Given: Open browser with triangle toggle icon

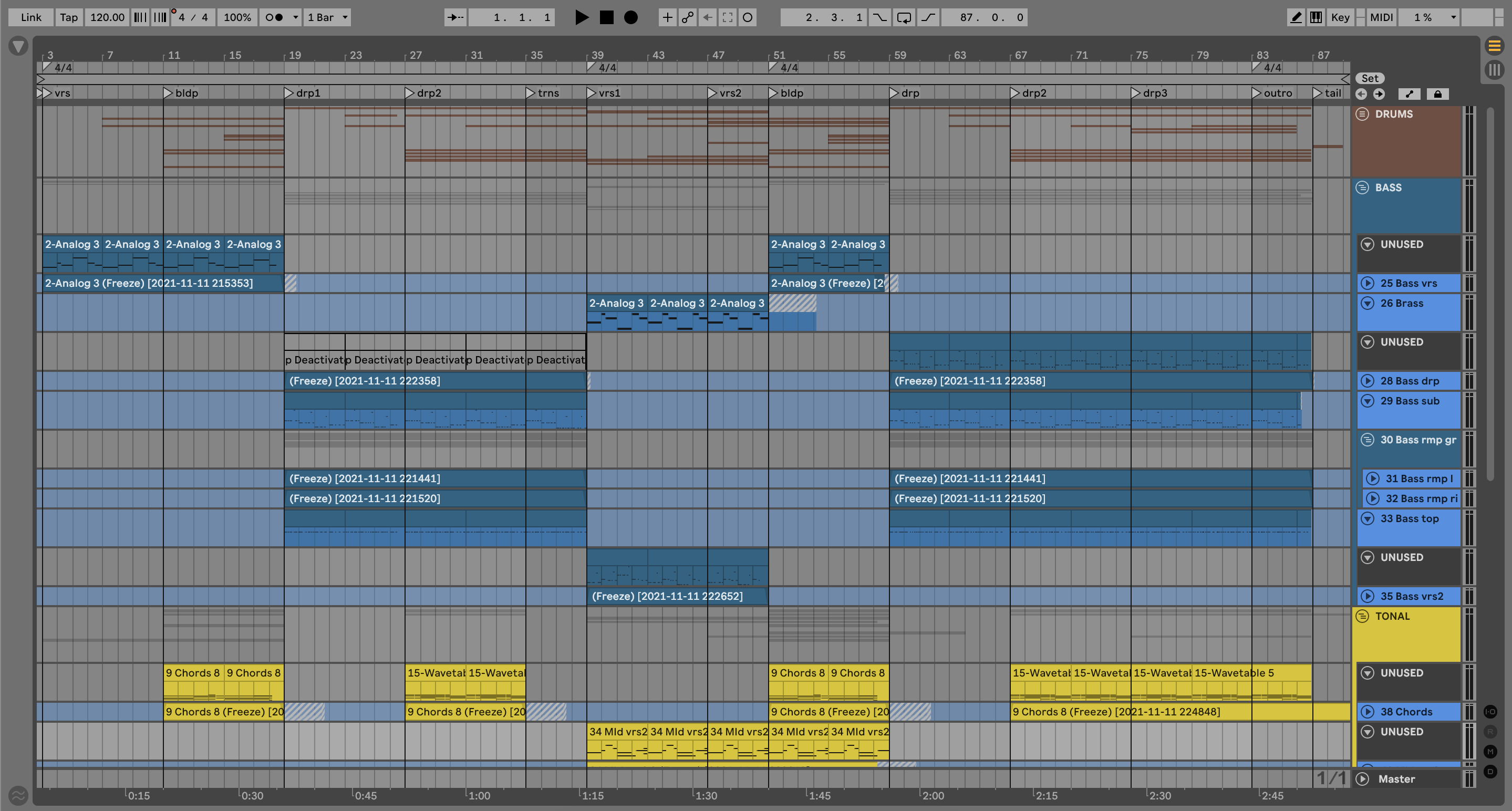Looking at the screenshot, I should pos(18,46).
